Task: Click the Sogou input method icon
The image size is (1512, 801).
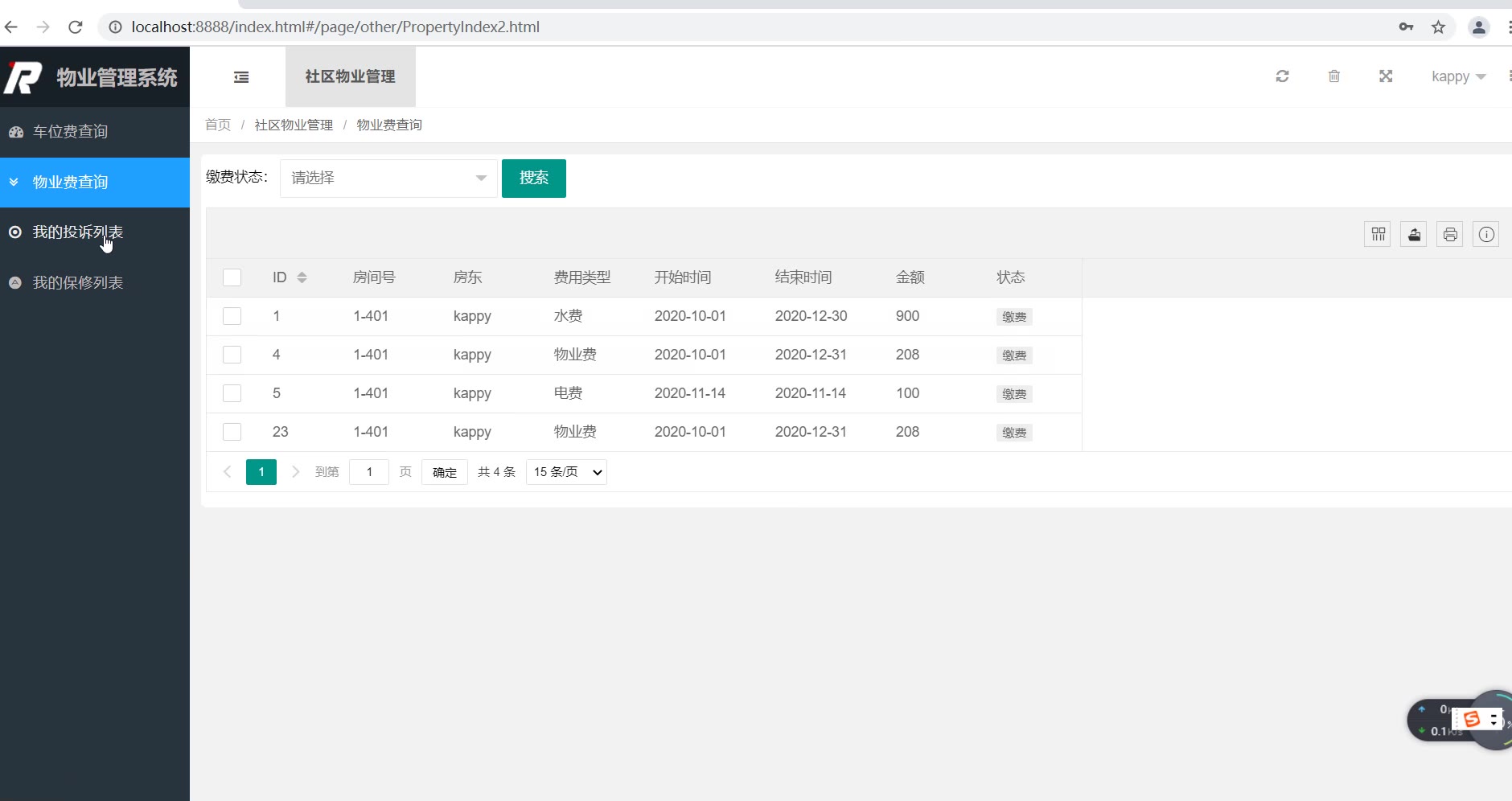Action: 1472,719
